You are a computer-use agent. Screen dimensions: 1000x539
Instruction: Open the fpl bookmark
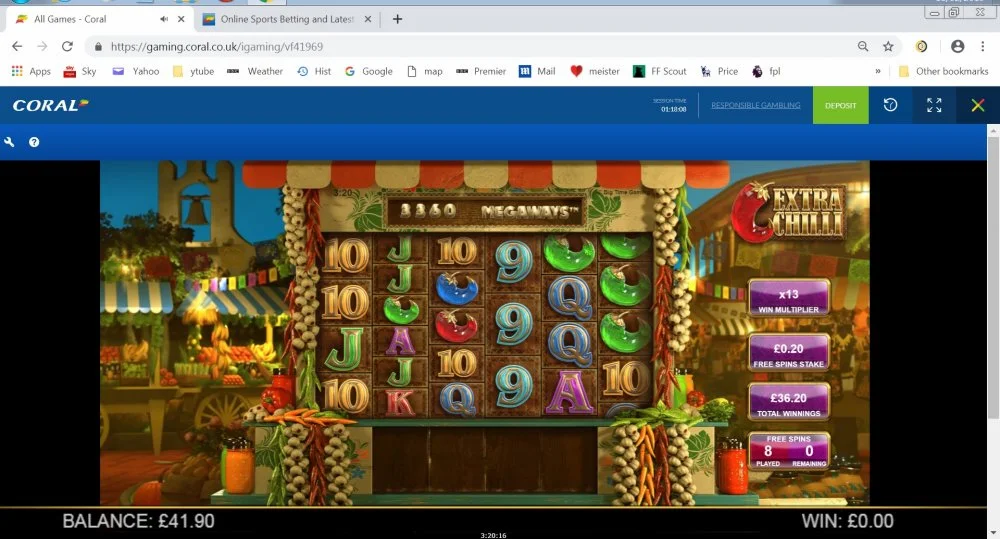766,71
